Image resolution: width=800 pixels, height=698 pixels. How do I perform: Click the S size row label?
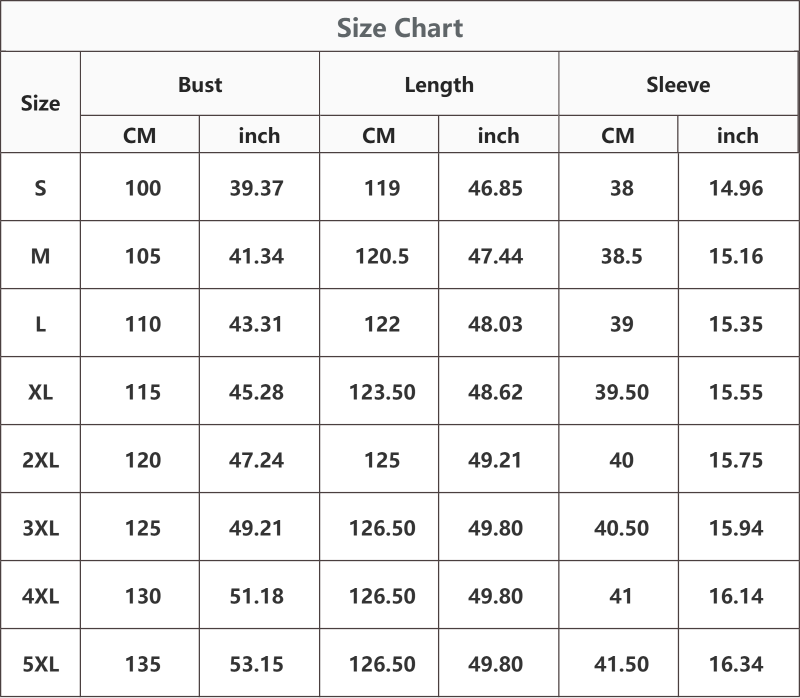coord(40,188)
